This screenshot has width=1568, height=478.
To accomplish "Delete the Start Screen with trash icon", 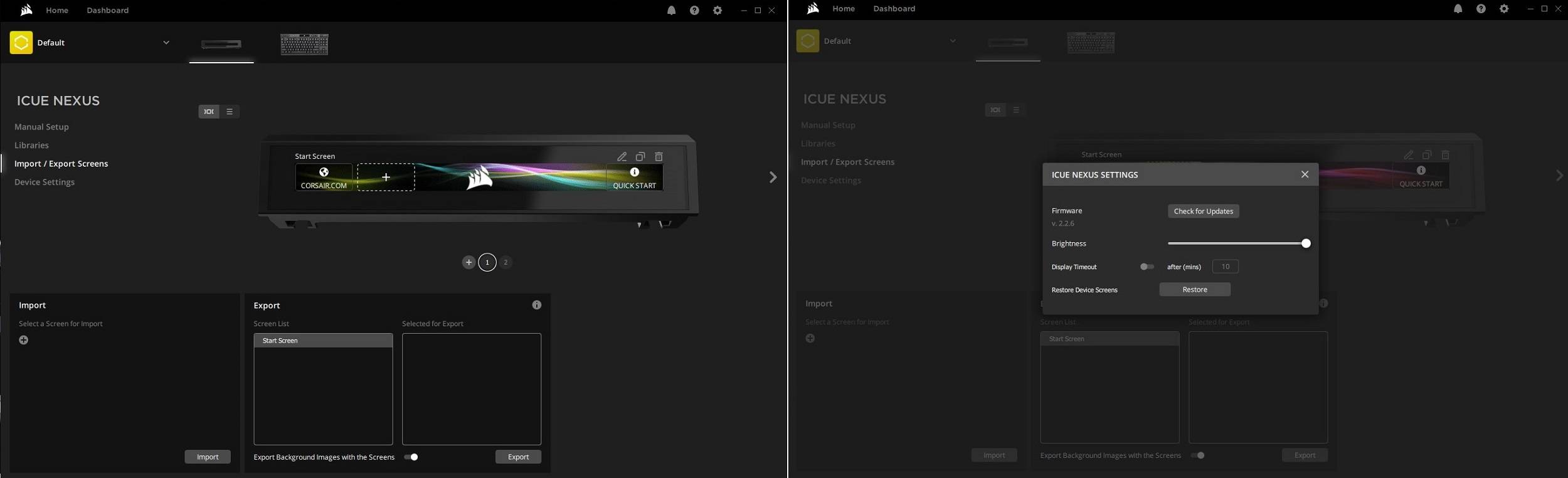I will tap(659, 157).
